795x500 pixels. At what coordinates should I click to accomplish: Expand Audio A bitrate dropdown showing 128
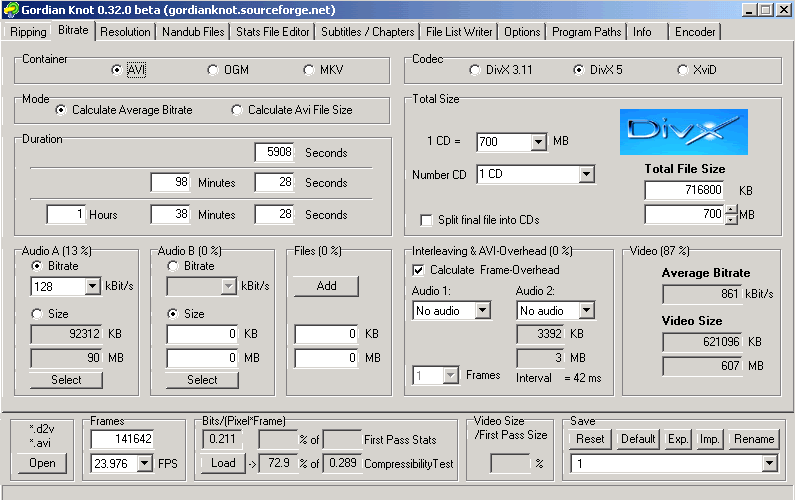[x=92, y=287]
